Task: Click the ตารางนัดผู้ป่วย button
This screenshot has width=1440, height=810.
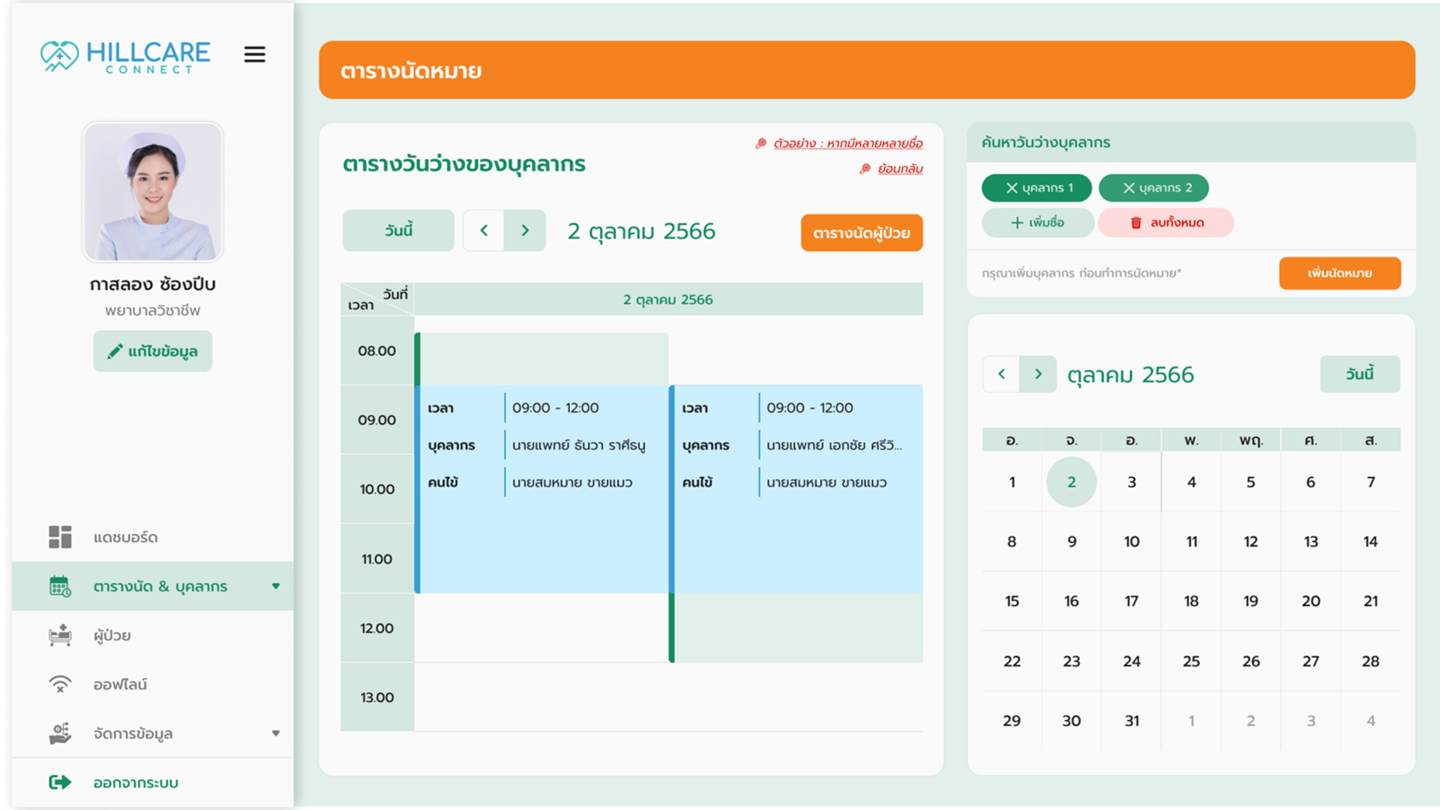Action: click(x=861, y=233)
